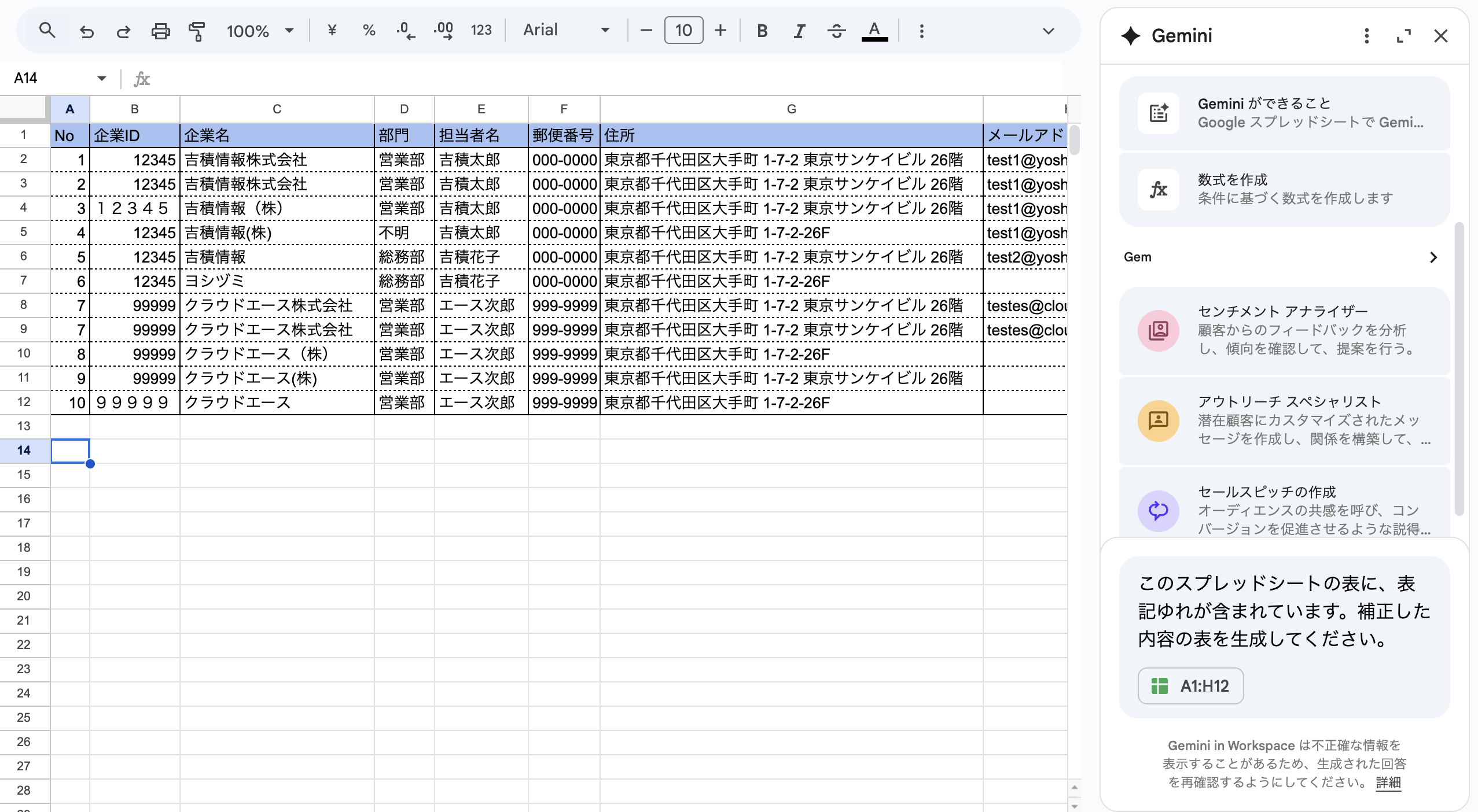The height and width of the screenshot is (812, 1478).
Task: Expand the Gem section chevron
Action: 1433,257
